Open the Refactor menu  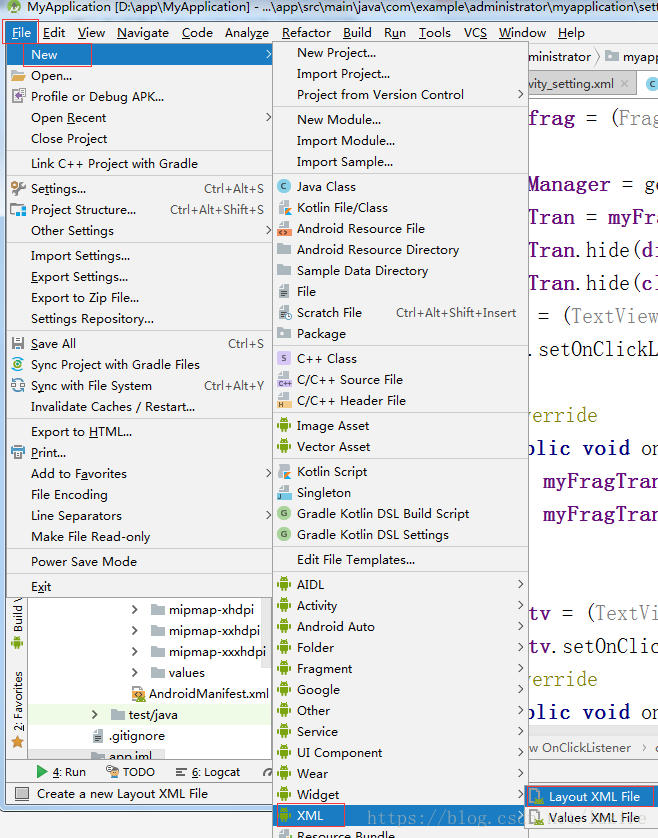(306, 33)
